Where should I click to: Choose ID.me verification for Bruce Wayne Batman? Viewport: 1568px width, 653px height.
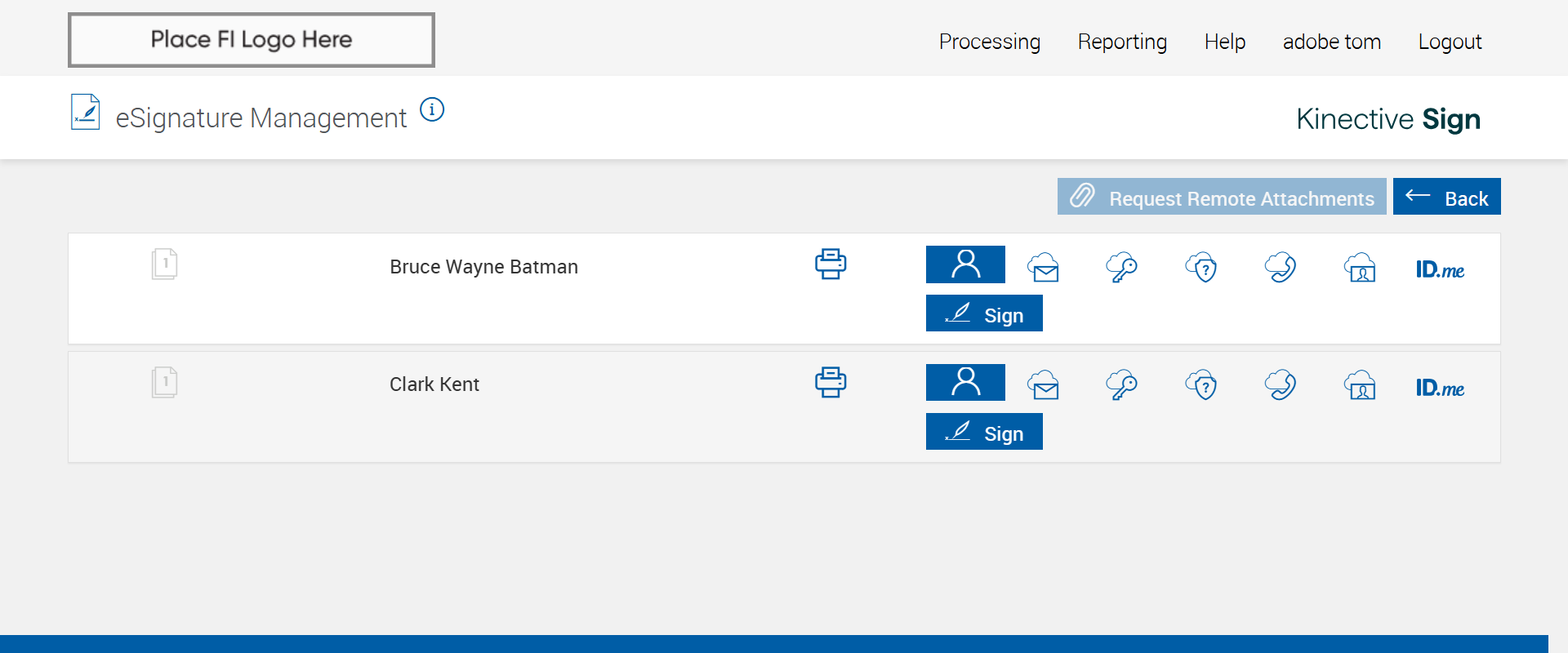pos(1440,269)
